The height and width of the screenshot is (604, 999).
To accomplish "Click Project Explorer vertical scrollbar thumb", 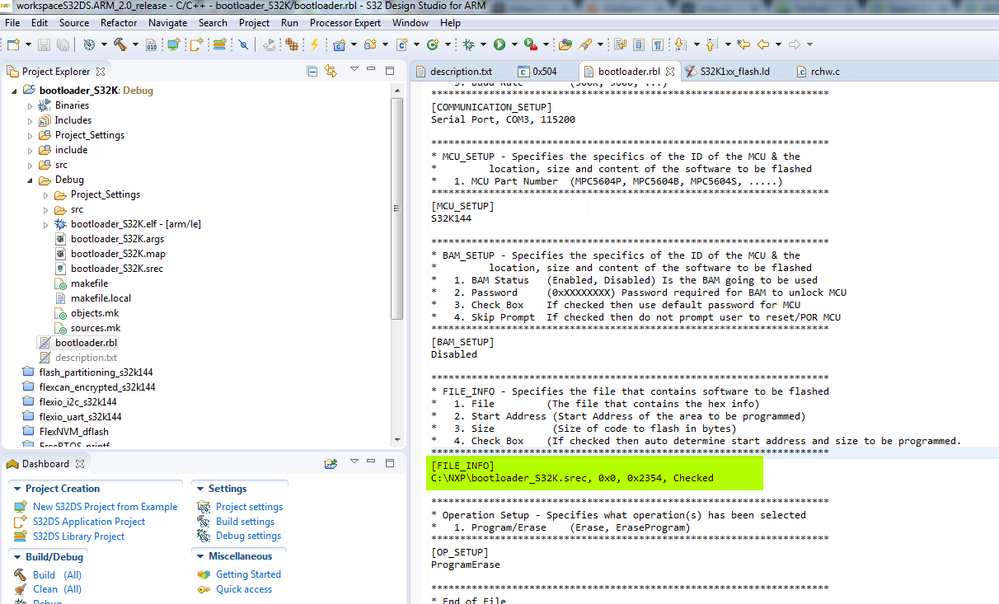I will click(x=397, y=208).
